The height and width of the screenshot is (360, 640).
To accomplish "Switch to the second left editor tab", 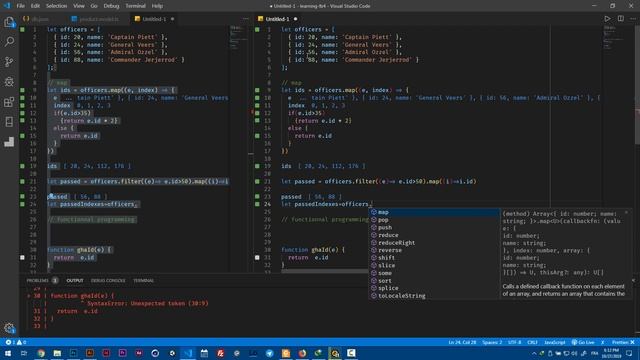I will [98, 19].
